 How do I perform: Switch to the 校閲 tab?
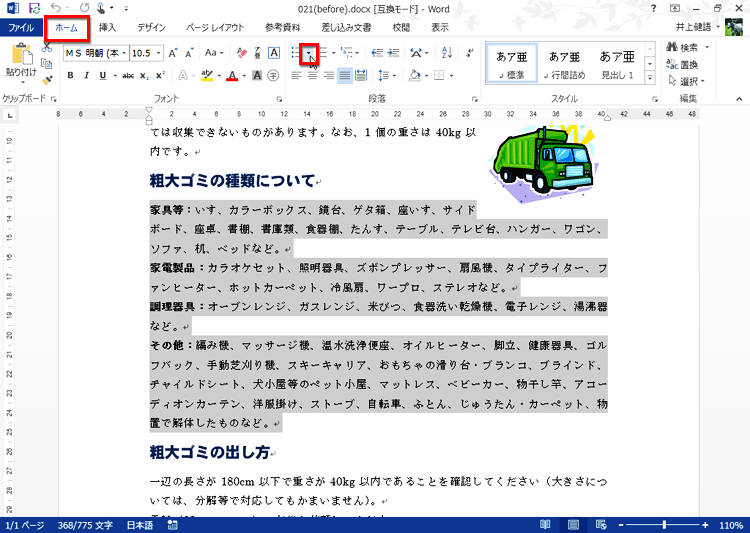click(x=401, y=27)
